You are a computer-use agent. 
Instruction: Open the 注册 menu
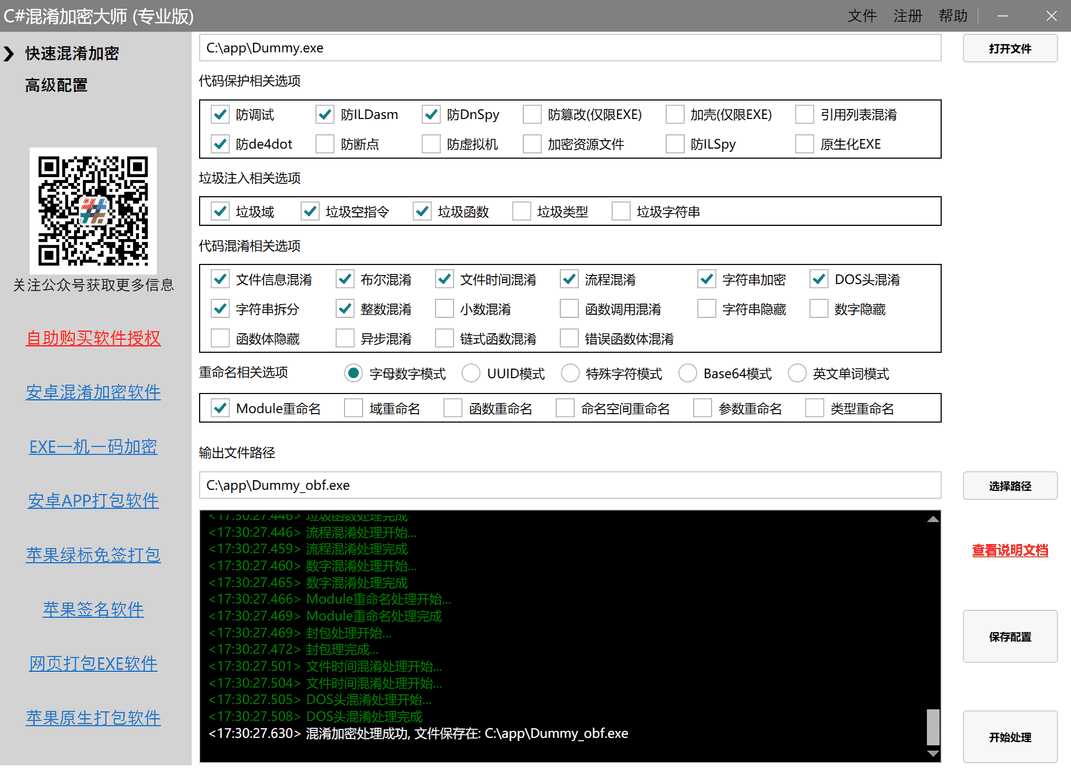(x=908, y=16)
